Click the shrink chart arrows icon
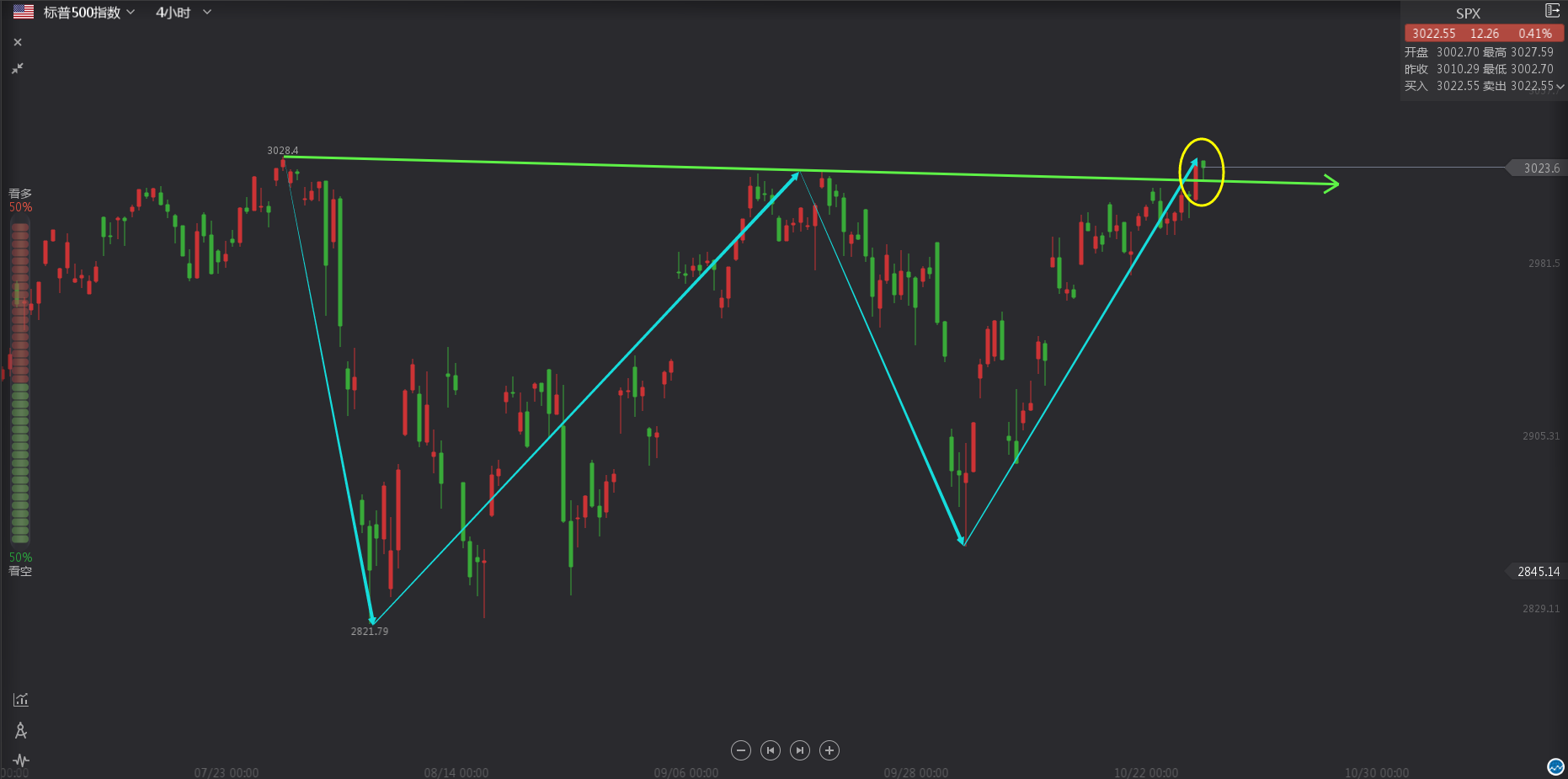Image resolution: width=1568 pixels, height=779 pixels. 18,68
